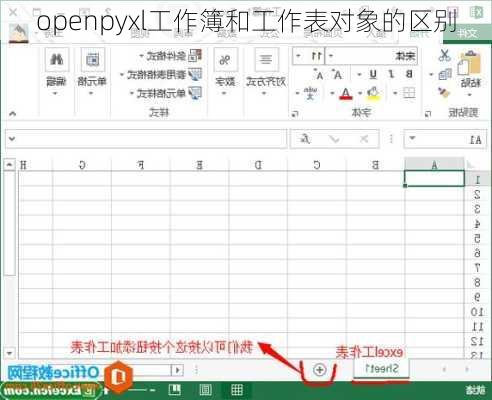Screen dimensions: 492x400
Task: Select the Format Painter brush
Action: [x=444, y=92]
